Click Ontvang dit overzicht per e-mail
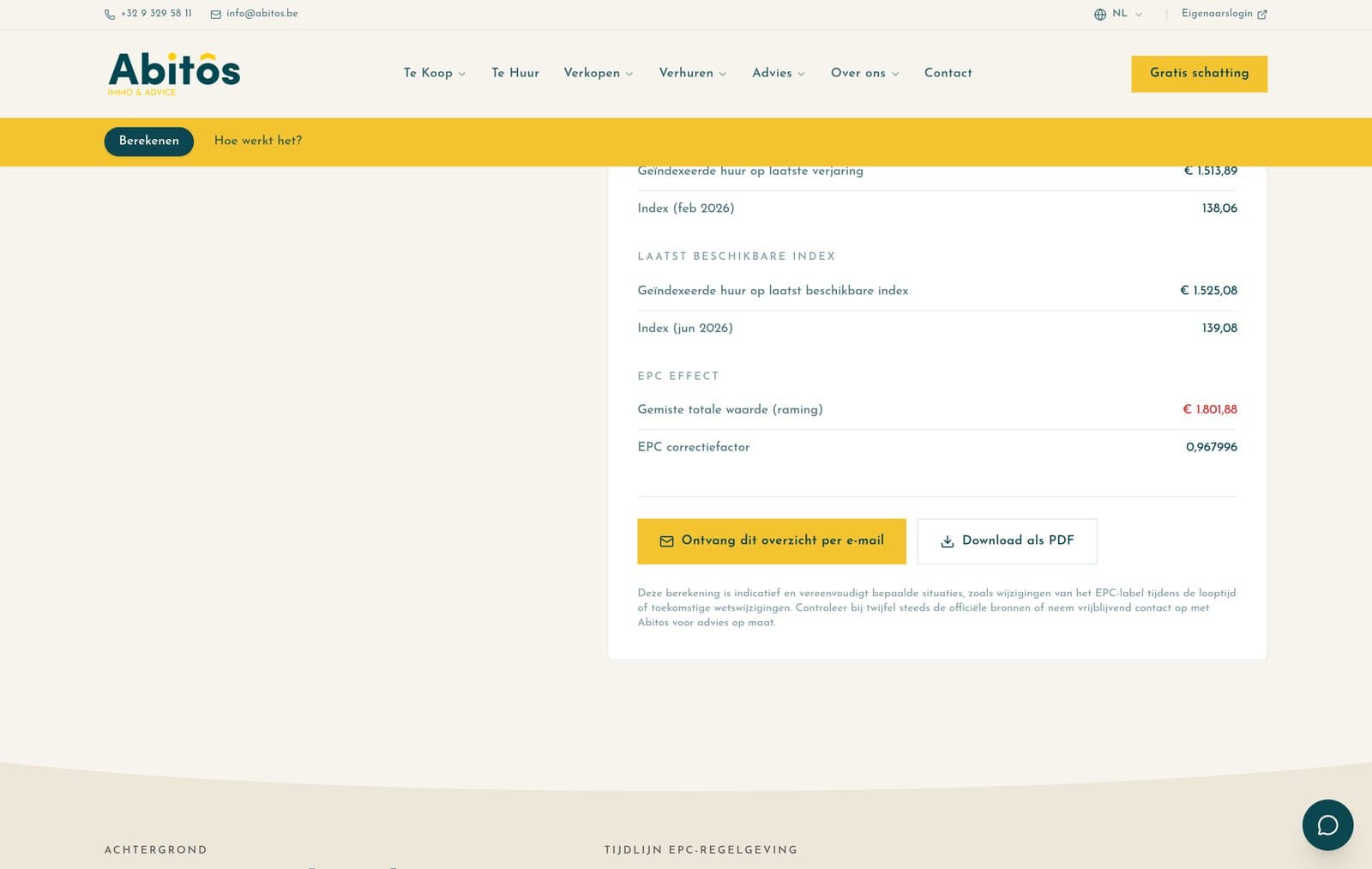 [772, 541]
